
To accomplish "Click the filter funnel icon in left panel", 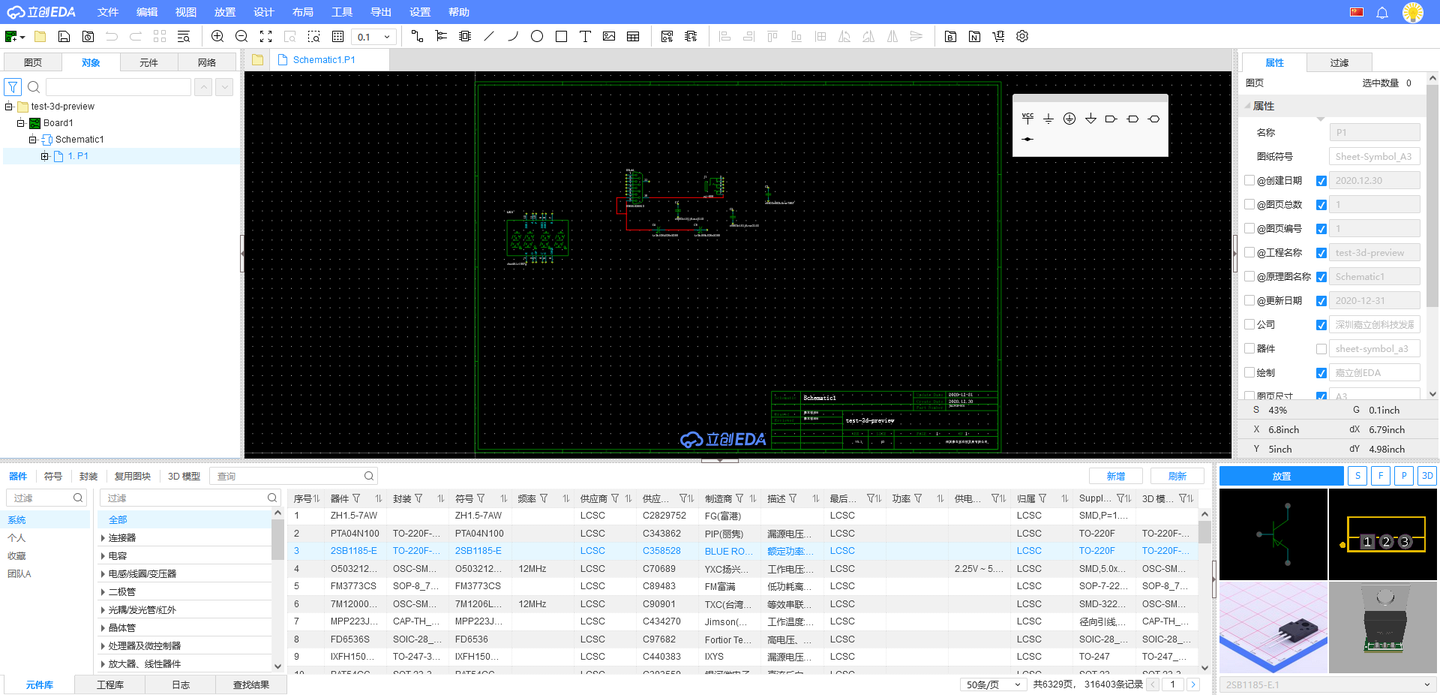I will coord(13,87).
